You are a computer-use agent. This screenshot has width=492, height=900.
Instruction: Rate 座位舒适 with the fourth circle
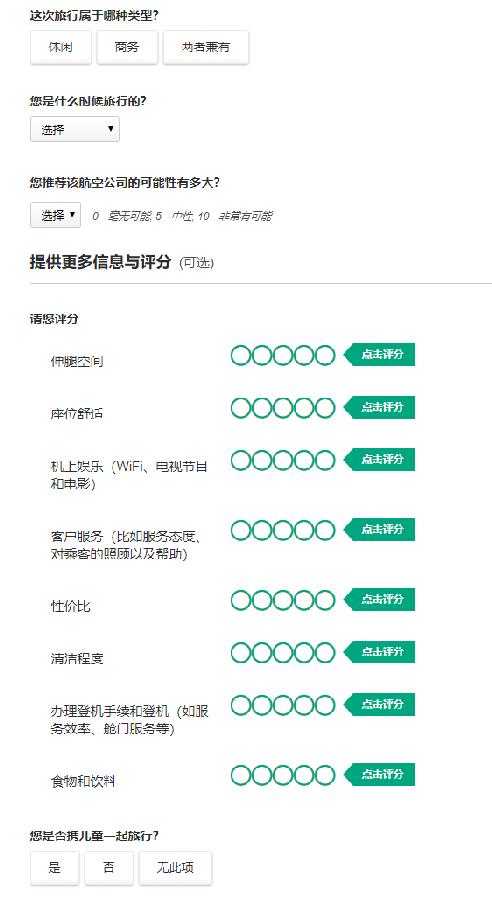click(304, 408)
